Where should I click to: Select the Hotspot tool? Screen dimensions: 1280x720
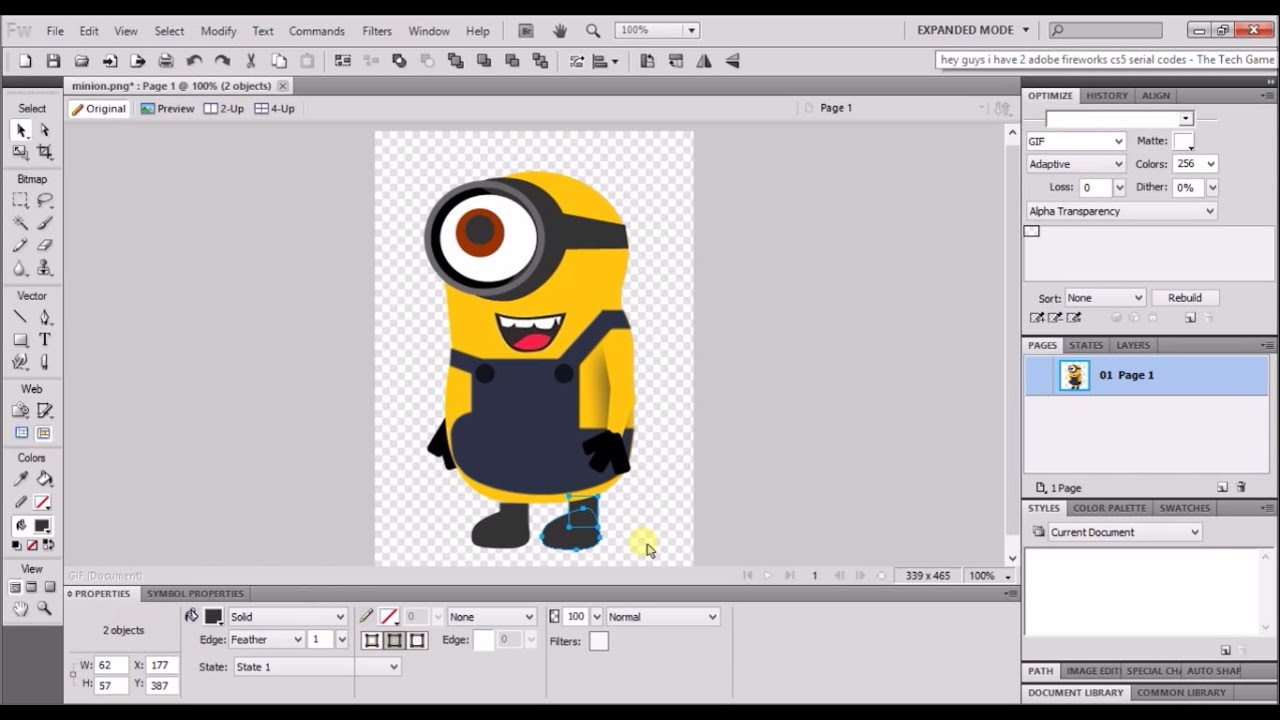(20, 410)
